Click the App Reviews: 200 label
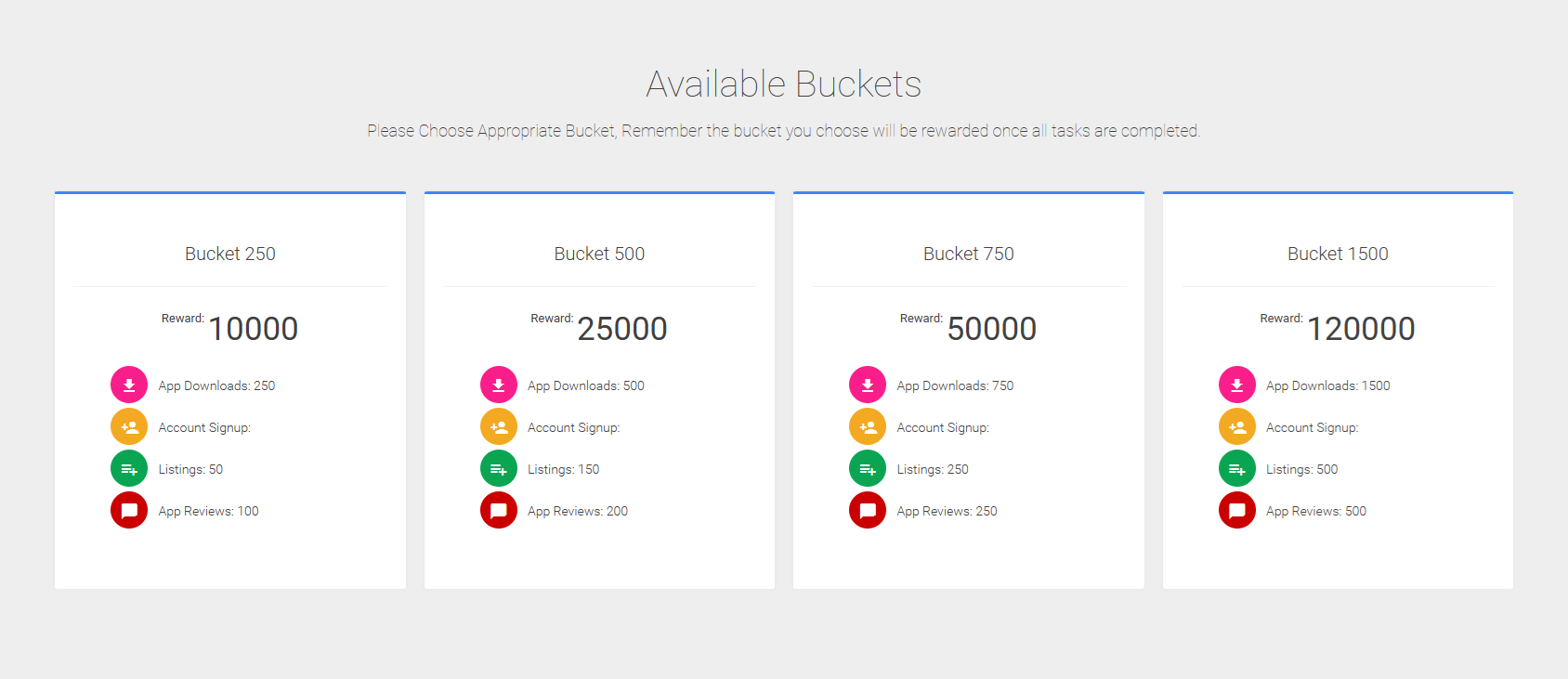Screen dimensions: 1568x679 [x=578, y=511]
